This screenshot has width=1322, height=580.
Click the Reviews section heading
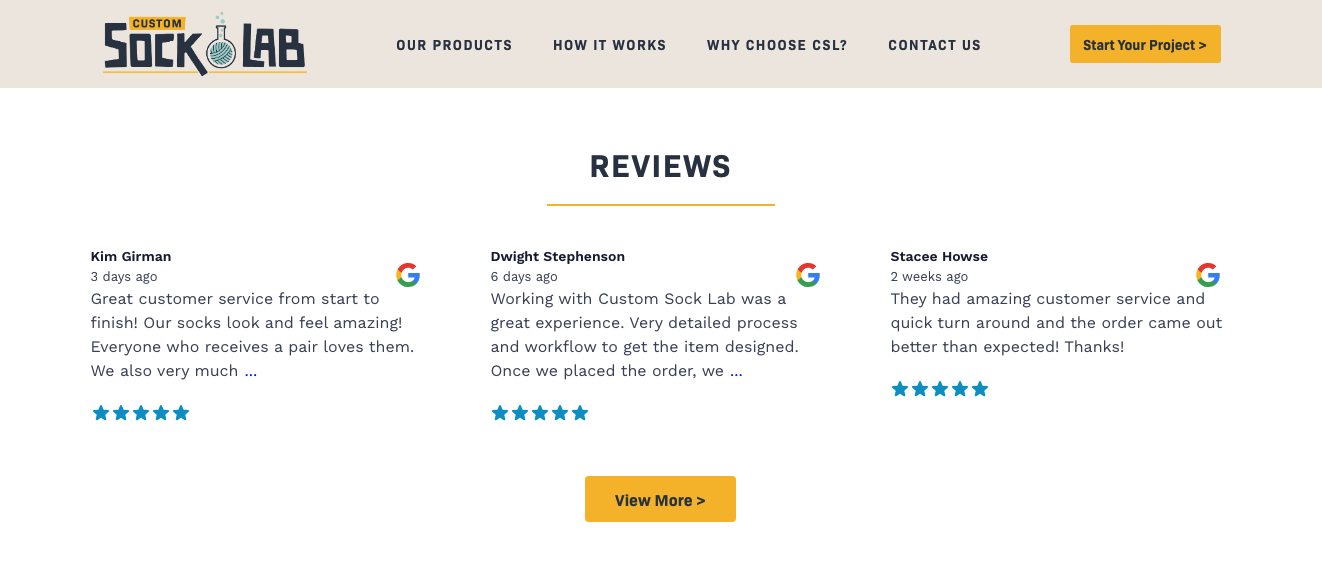(660, 166)
